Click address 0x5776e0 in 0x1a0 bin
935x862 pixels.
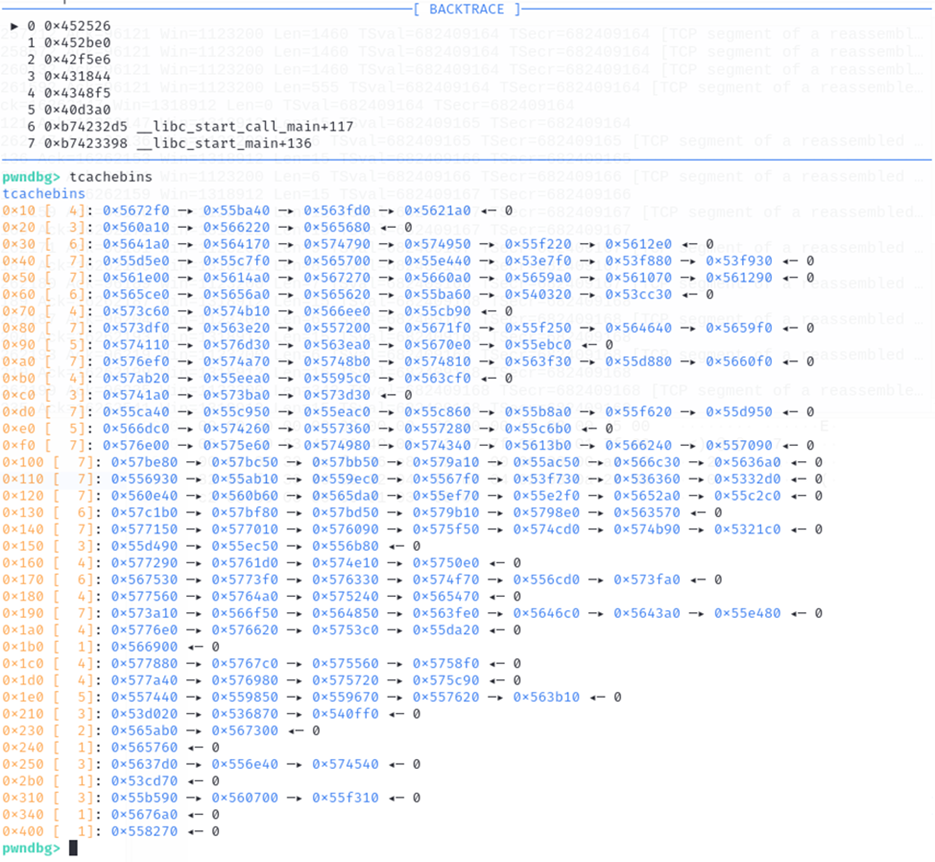pyautogui.click(x=144, y=630)
